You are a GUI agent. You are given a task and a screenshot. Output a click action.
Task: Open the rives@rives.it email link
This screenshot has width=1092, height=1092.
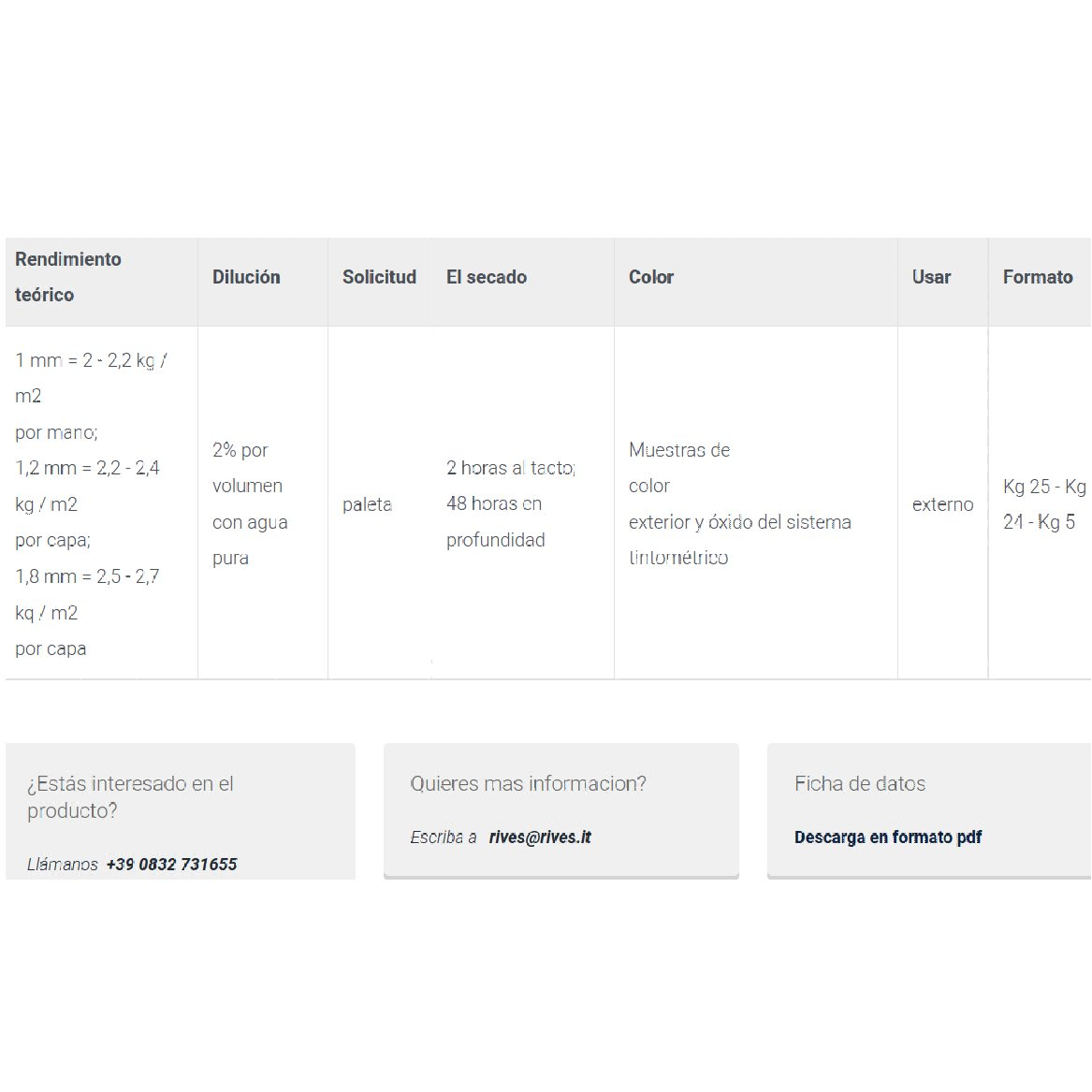(540, 837)
